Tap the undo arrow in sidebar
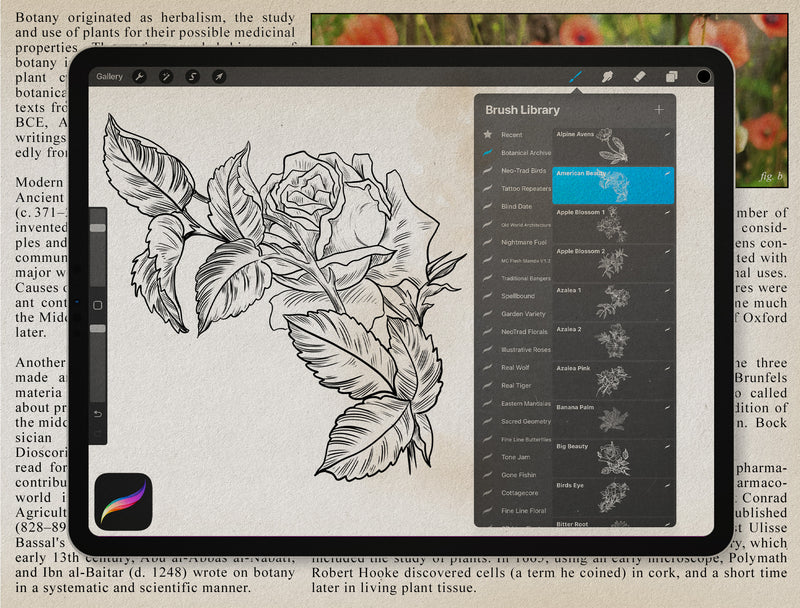The height and width of the screenshot is (608, 800). point(98,413)
